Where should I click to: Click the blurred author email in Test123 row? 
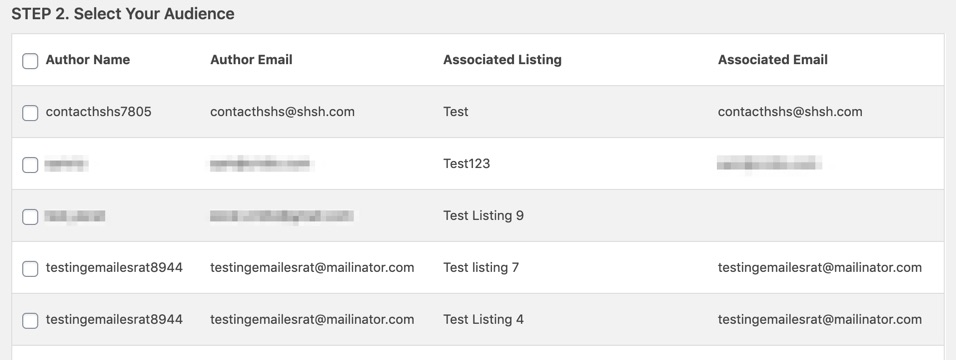click(262, 164)
